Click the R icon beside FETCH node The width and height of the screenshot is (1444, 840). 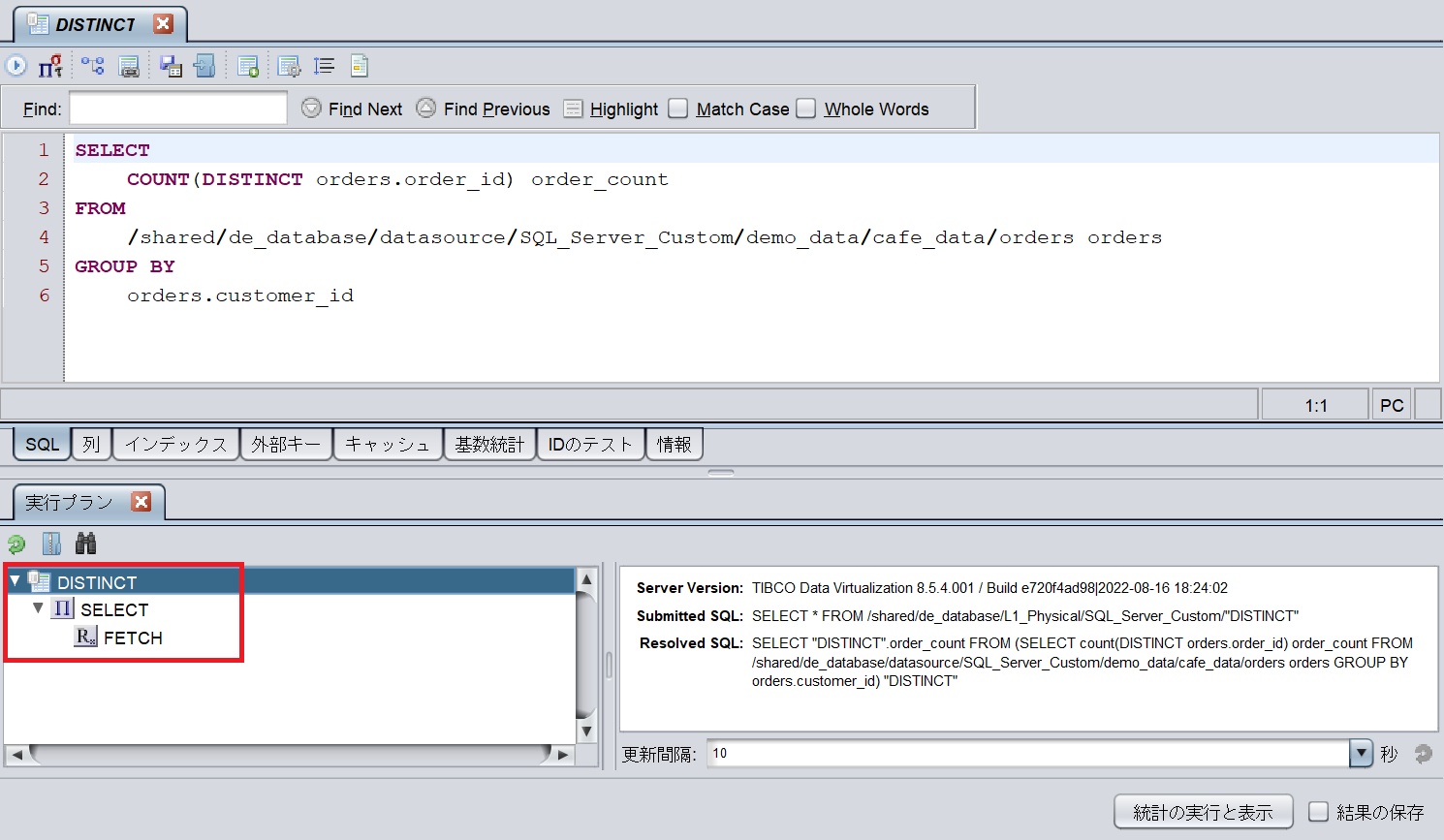(x=85, y=637)
